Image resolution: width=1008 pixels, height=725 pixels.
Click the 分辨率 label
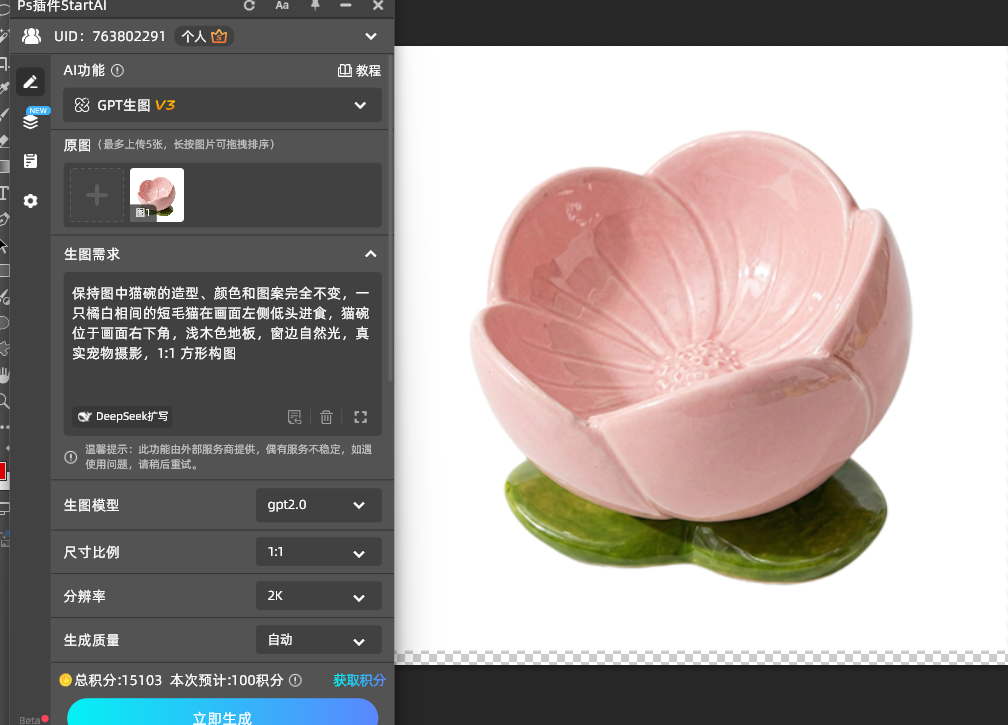coord(84,596)
